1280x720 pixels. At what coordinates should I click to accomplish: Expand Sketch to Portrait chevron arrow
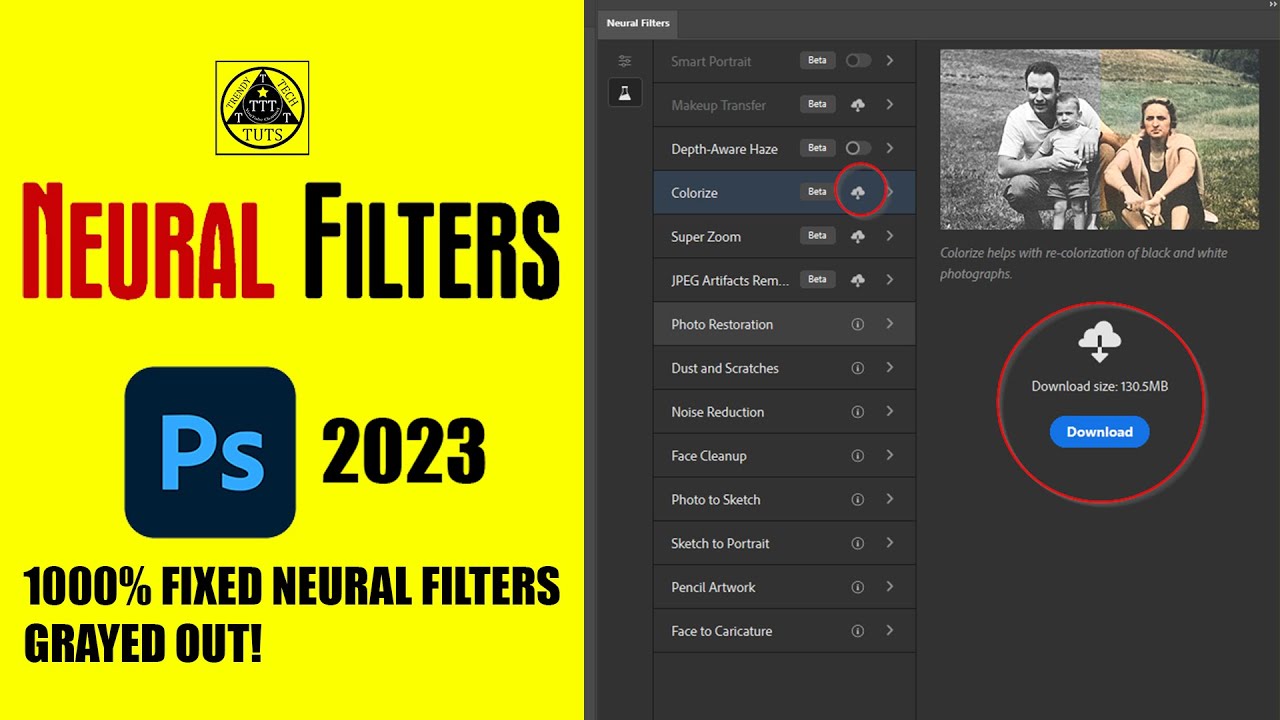[x=889, y=543]
